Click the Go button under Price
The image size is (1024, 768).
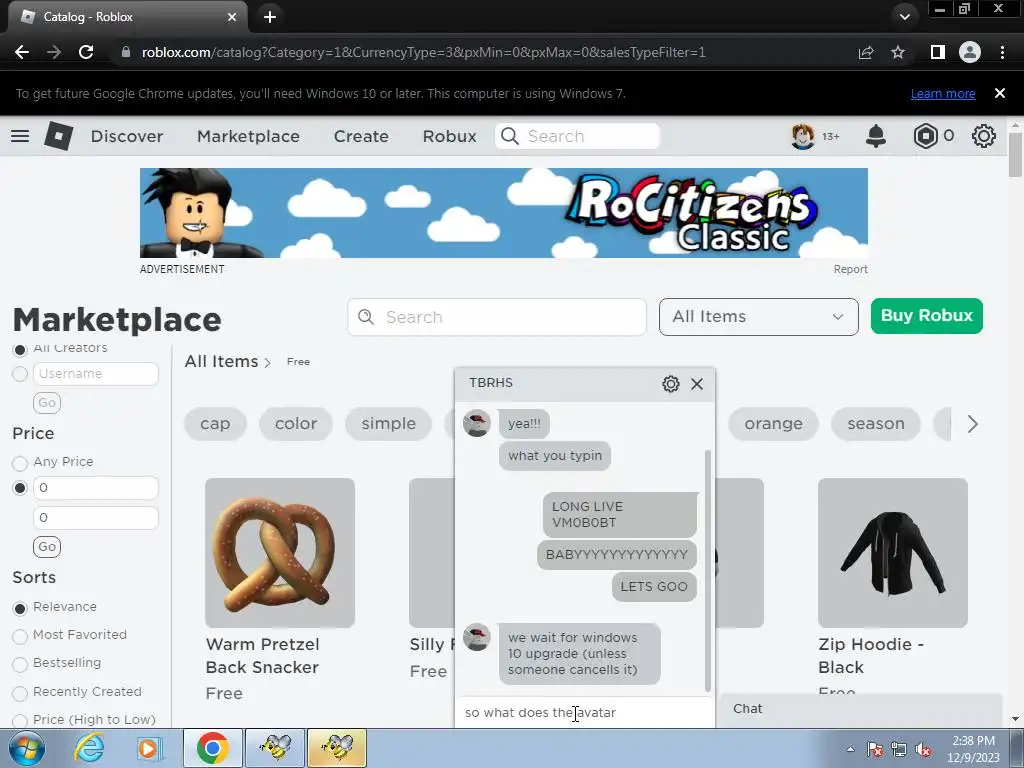tap(47, 547)
